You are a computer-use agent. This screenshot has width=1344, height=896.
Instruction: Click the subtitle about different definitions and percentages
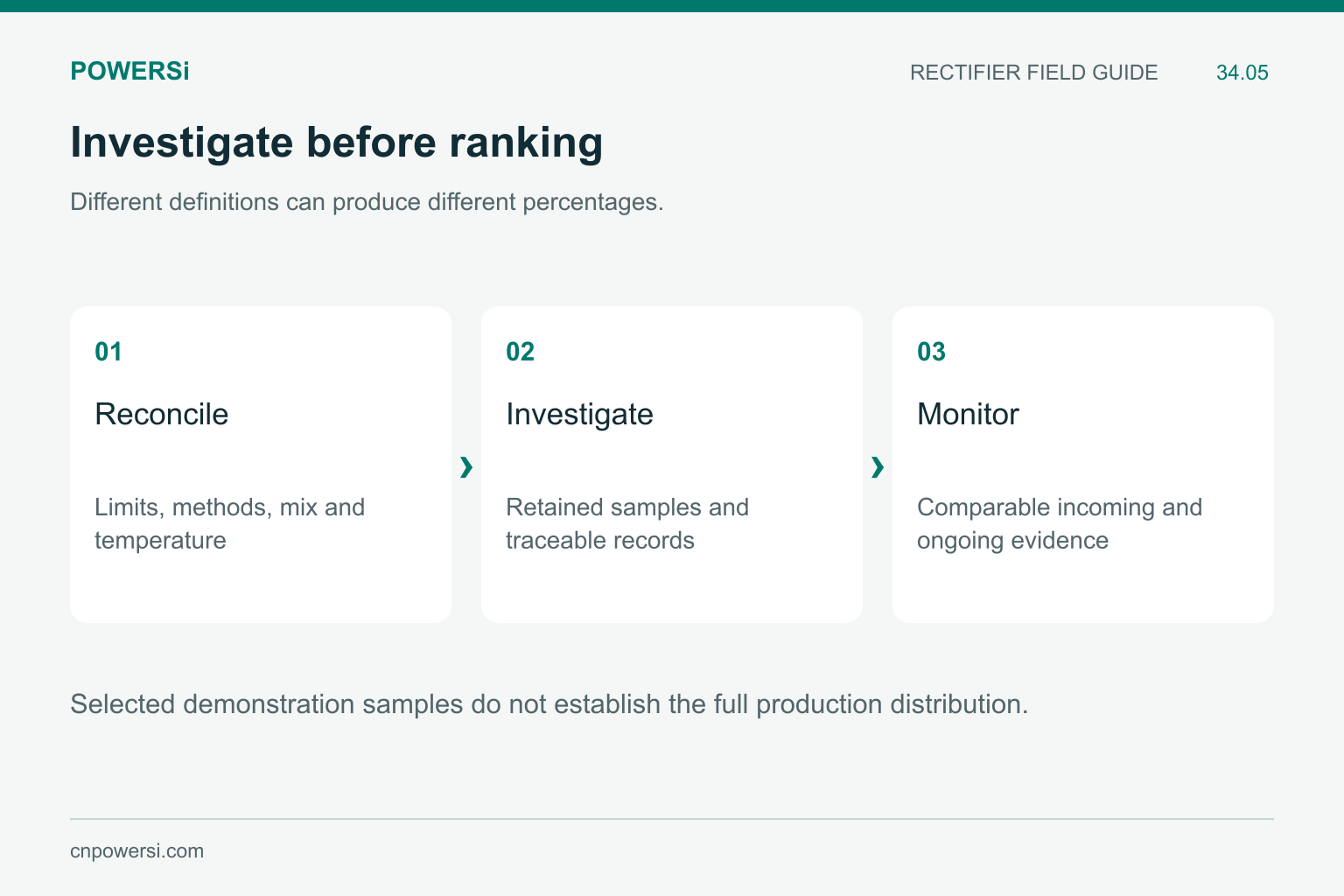tap(367, 202)
